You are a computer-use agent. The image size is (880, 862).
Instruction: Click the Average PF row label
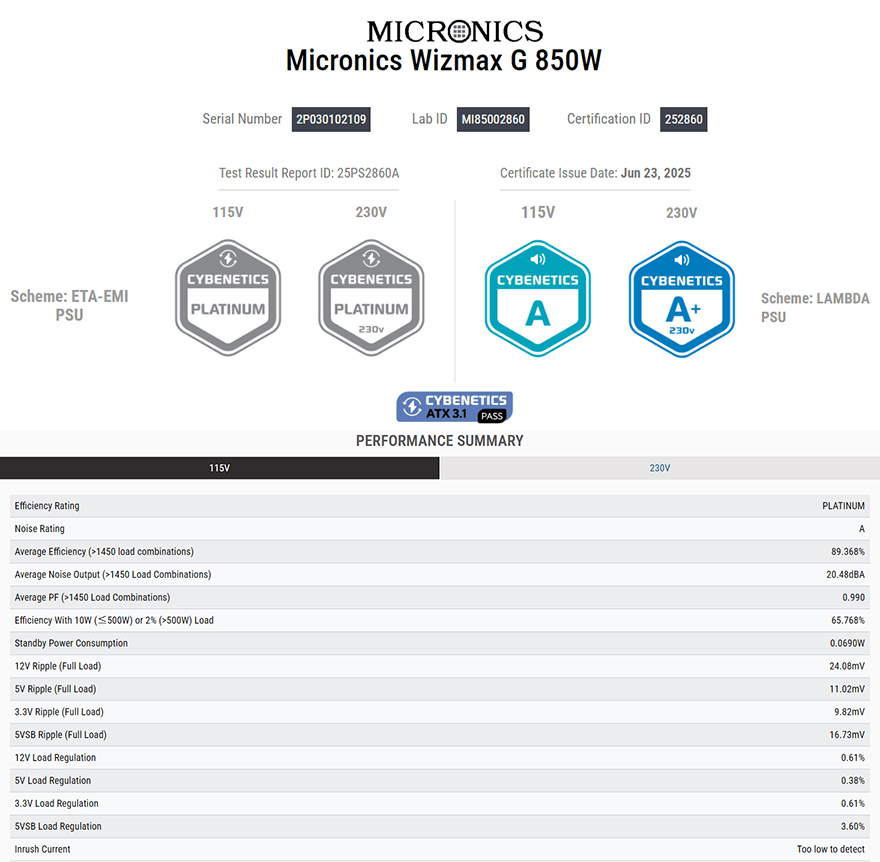click(x=92, y=597)
